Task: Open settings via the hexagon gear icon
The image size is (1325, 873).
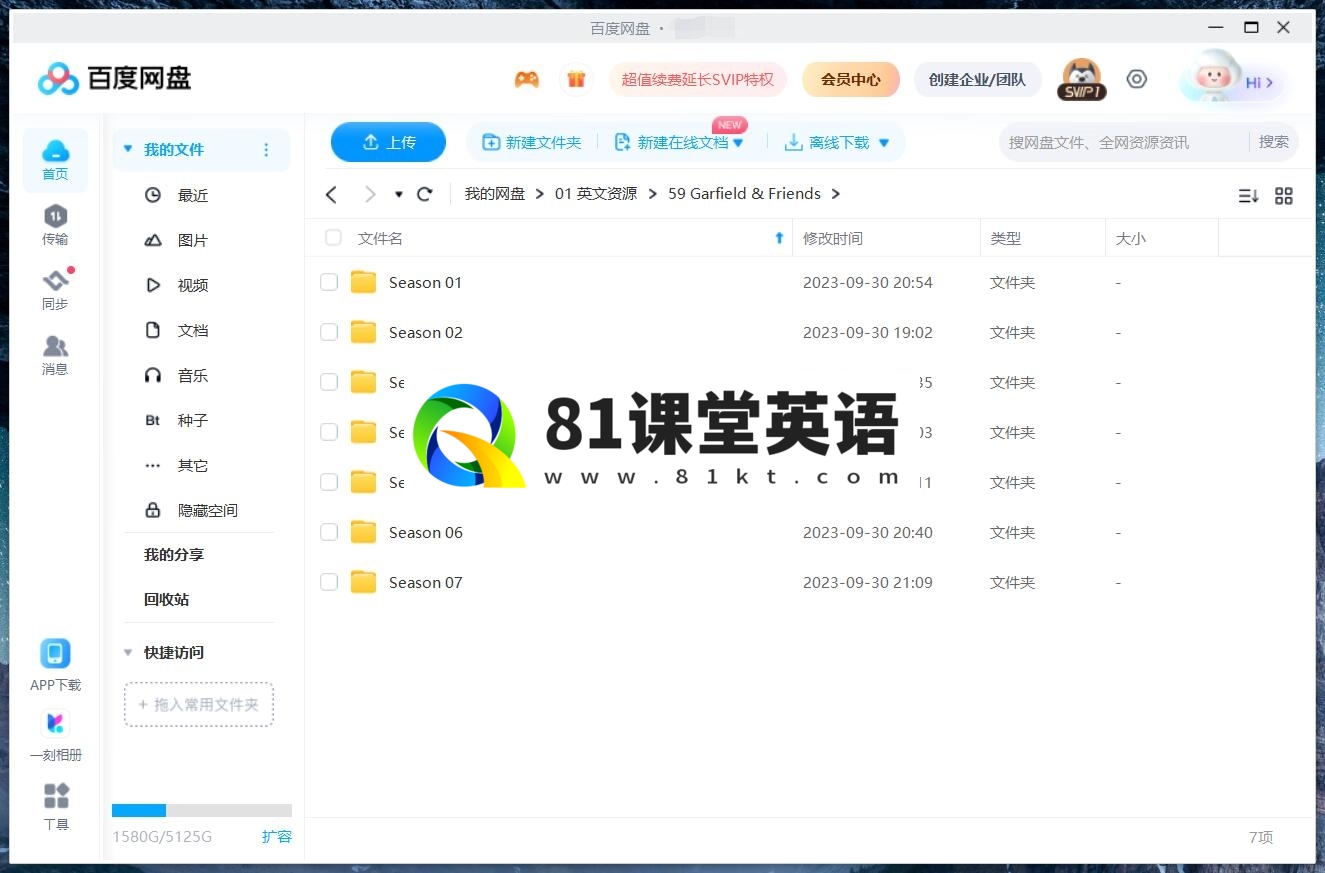Action: point(1137,79)
